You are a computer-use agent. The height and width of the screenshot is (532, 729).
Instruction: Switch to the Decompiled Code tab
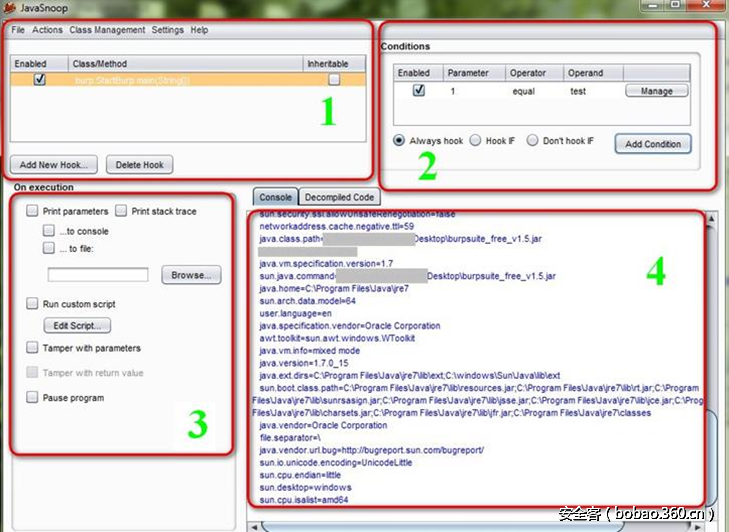[339, 198]
